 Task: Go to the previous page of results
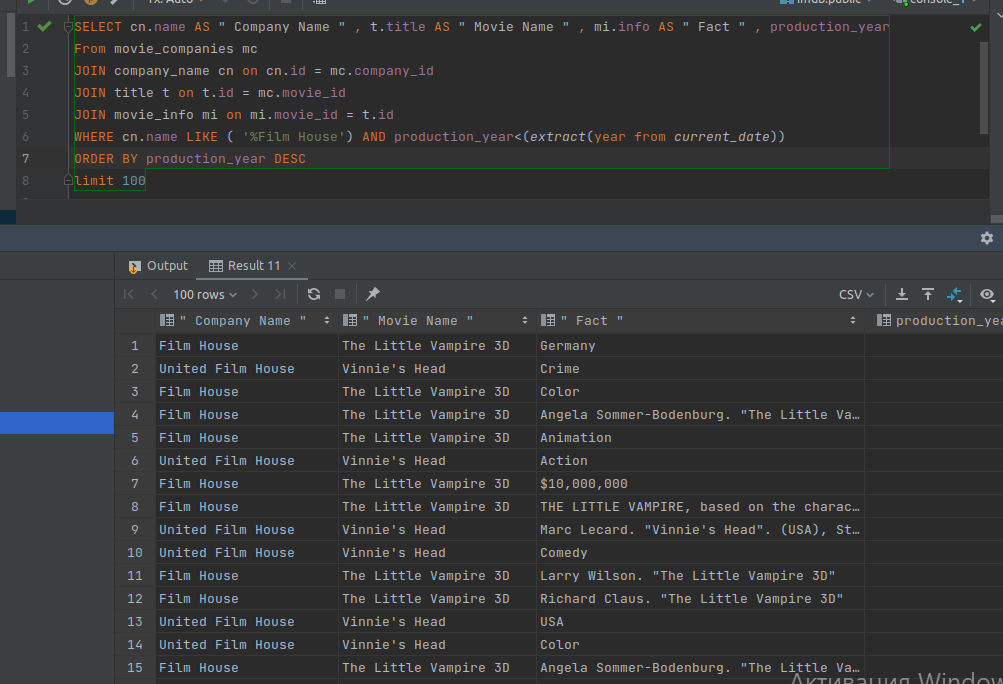point(154,294)
